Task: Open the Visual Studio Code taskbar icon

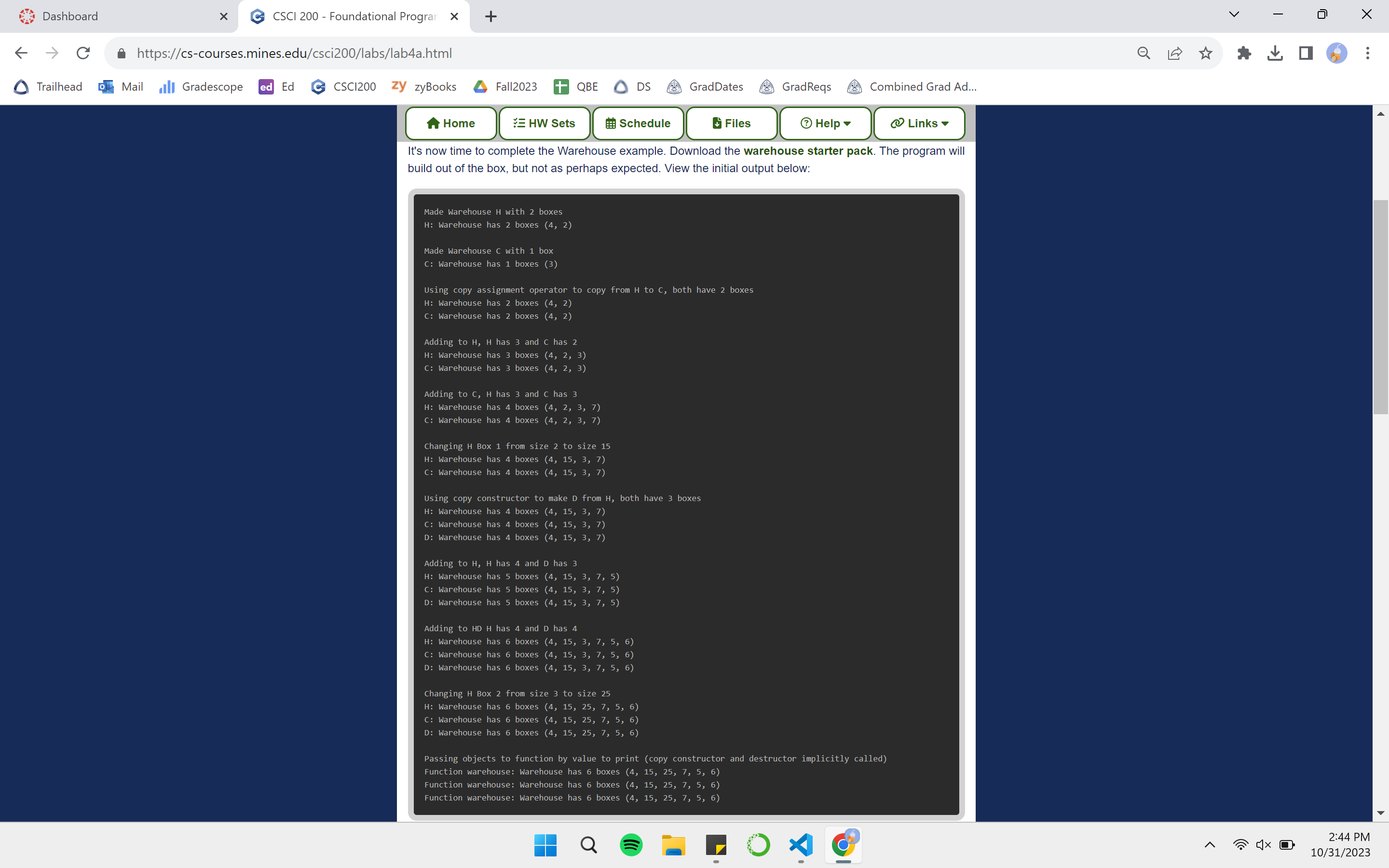Action: [x=801, y=844]
